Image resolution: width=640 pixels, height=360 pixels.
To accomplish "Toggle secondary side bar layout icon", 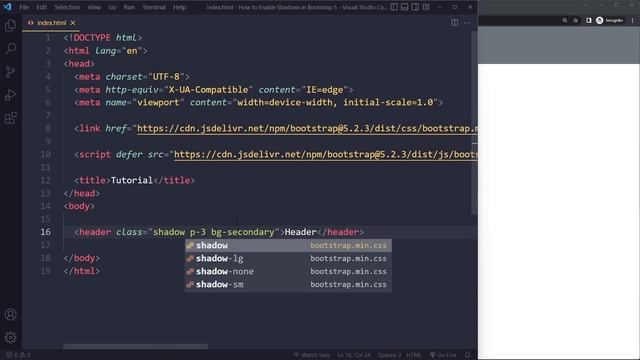I will coord(415,7).
